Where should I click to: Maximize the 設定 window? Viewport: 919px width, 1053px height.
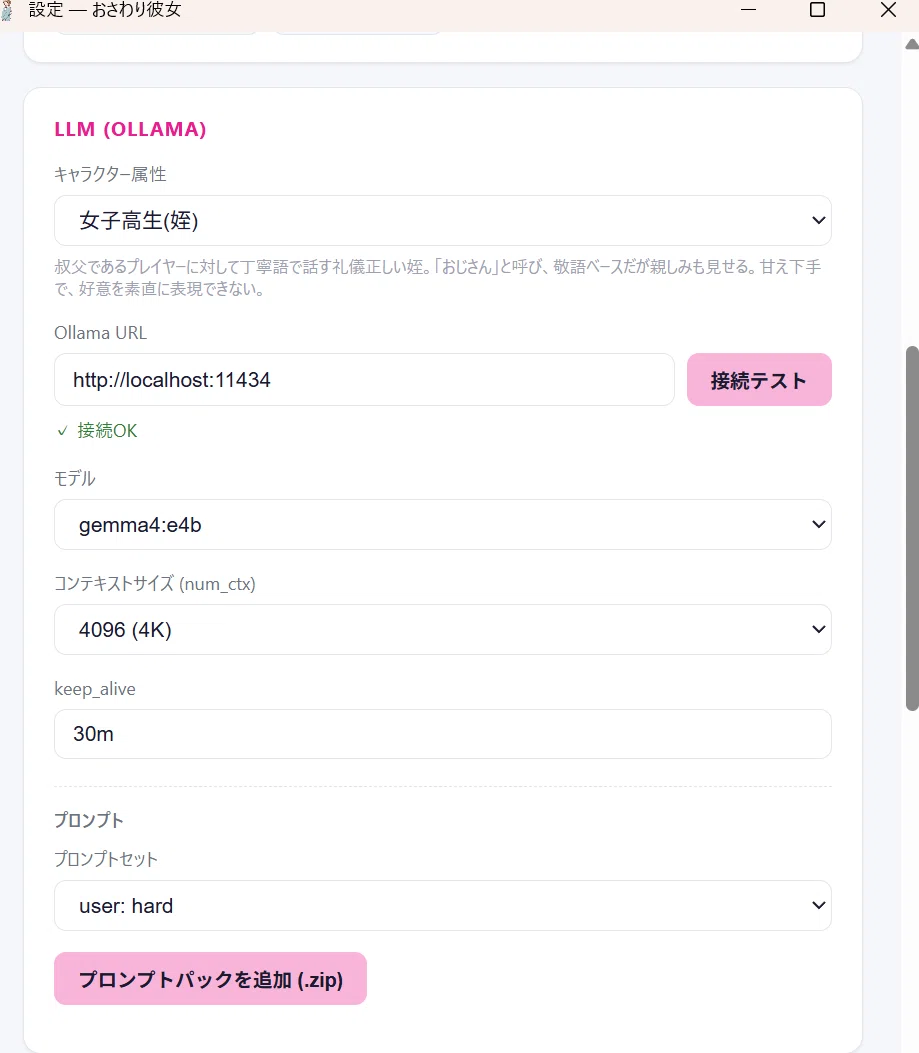(818, 10)
